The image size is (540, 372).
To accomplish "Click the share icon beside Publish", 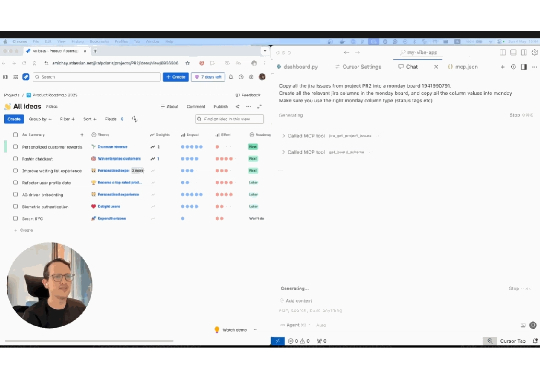I will pyautogui.click(x=237, y=106).
